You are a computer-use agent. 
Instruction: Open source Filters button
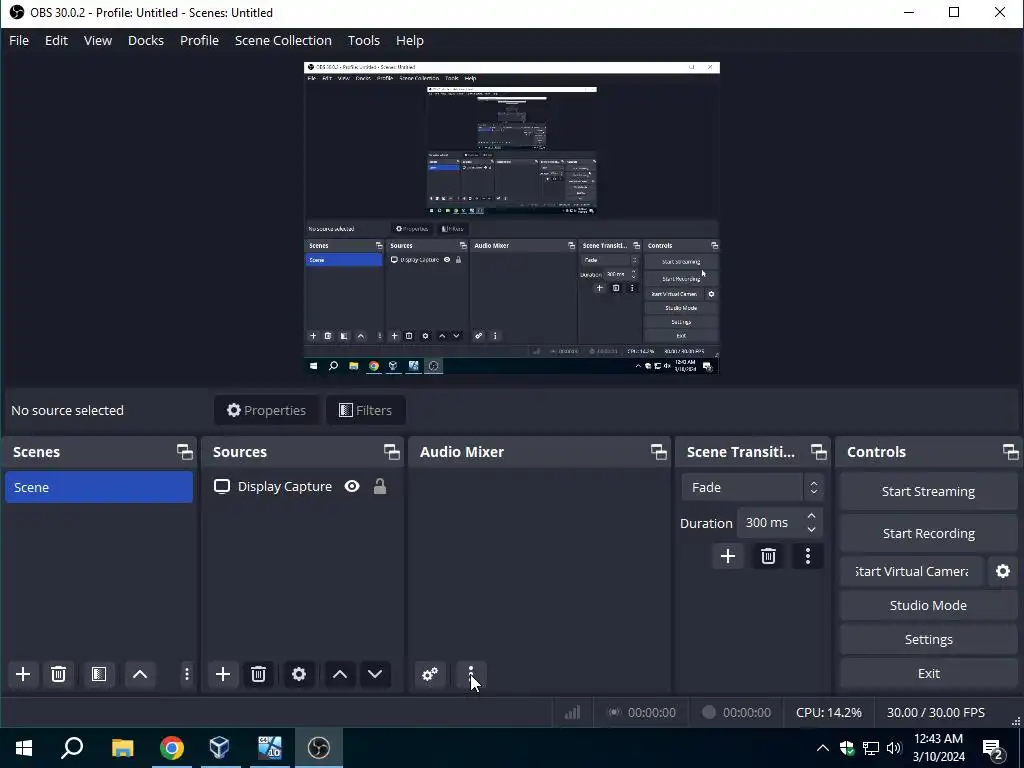(366, 410)
